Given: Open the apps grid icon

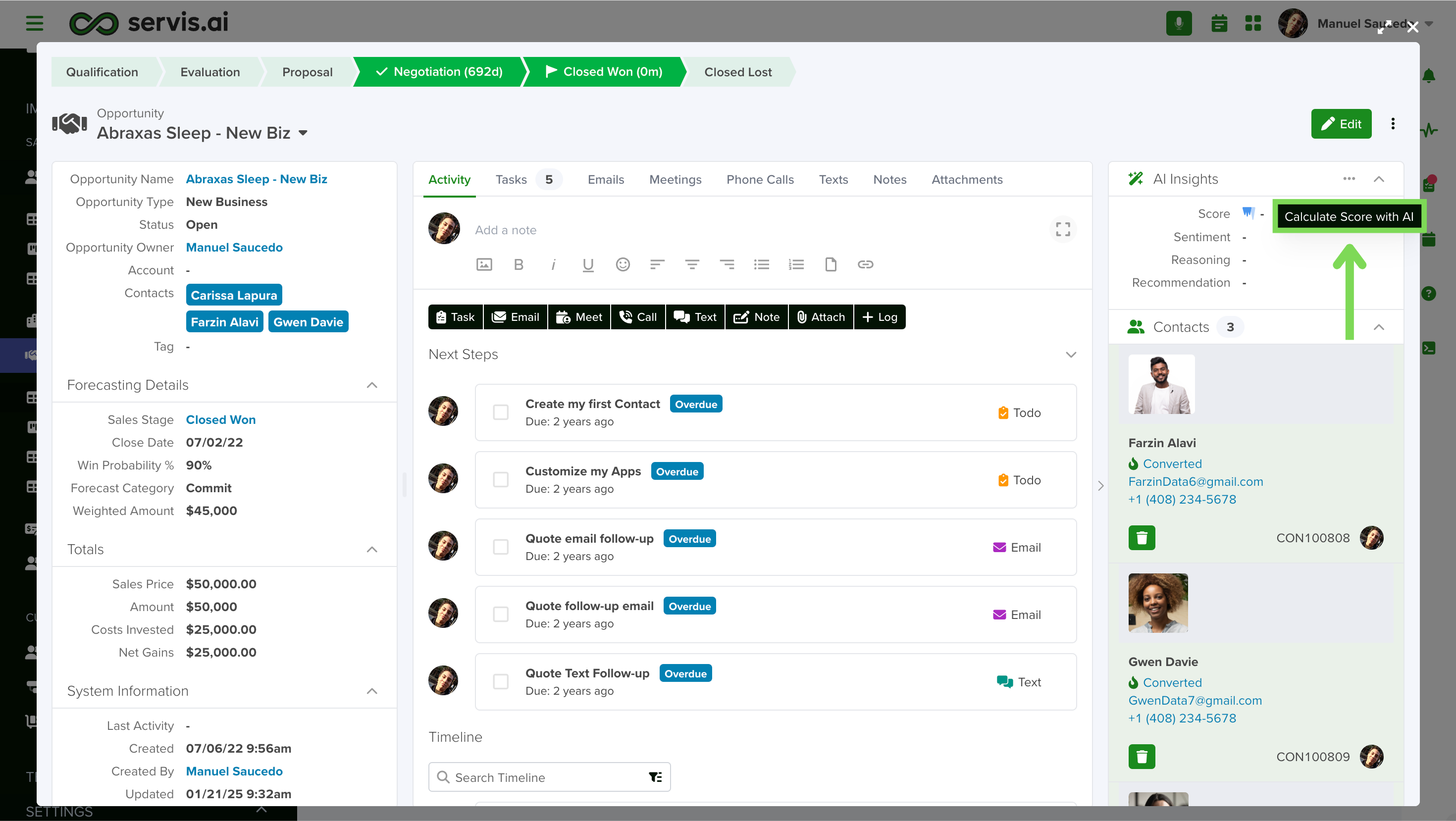Looking at the screenshot, I should pos(1253,23).
